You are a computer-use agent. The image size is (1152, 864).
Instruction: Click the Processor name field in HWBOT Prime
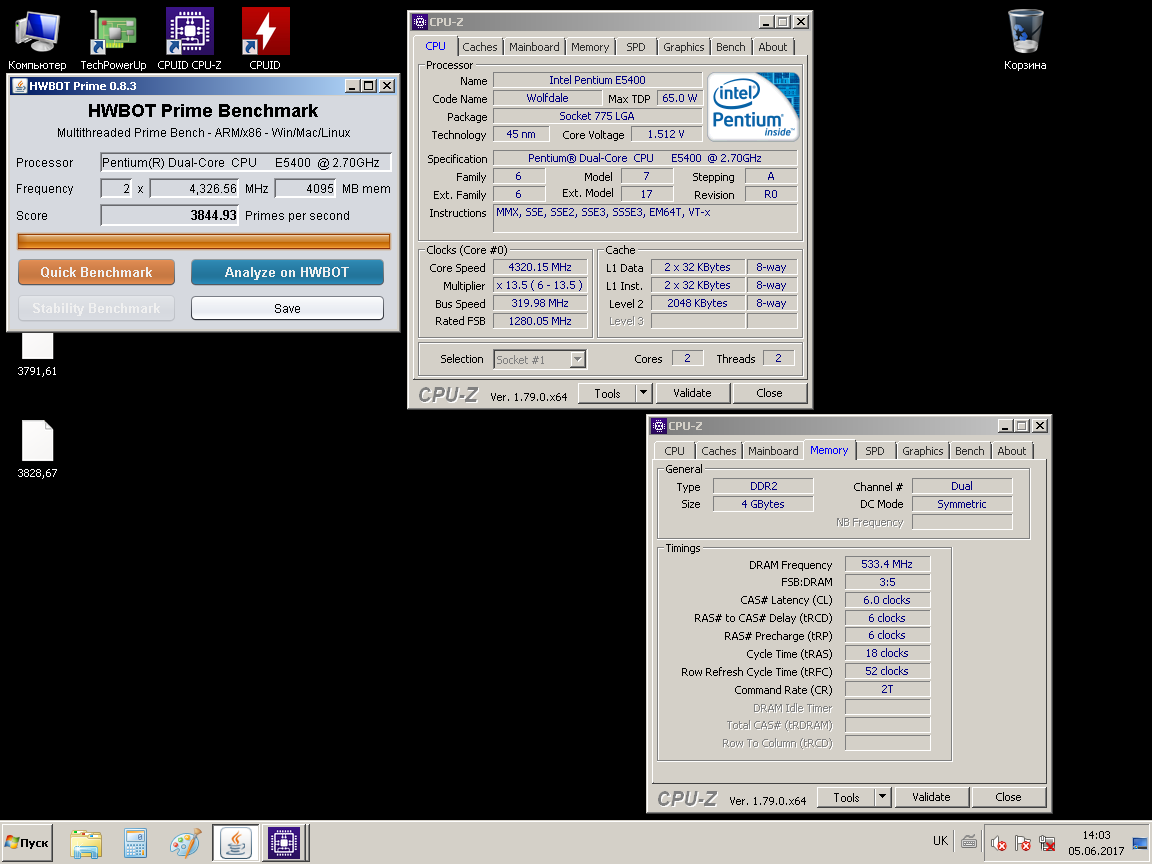pos(245,162)
